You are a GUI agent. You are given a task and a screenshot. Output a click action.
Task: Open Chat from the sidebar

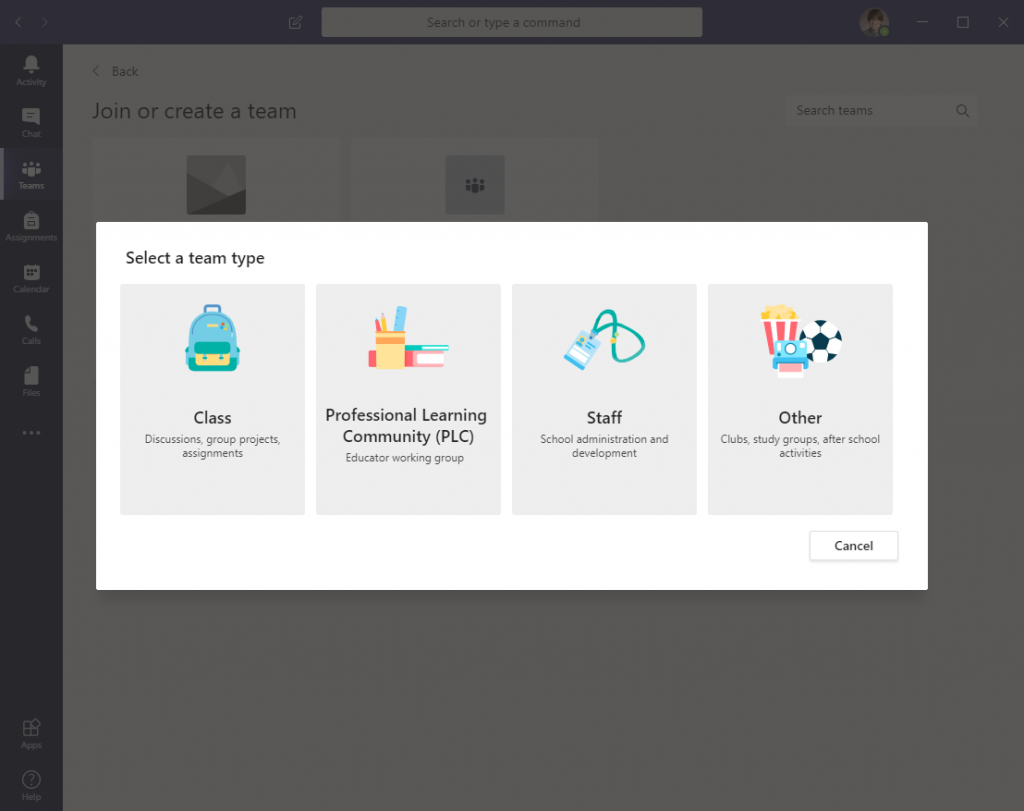click(x=31, y=123)
